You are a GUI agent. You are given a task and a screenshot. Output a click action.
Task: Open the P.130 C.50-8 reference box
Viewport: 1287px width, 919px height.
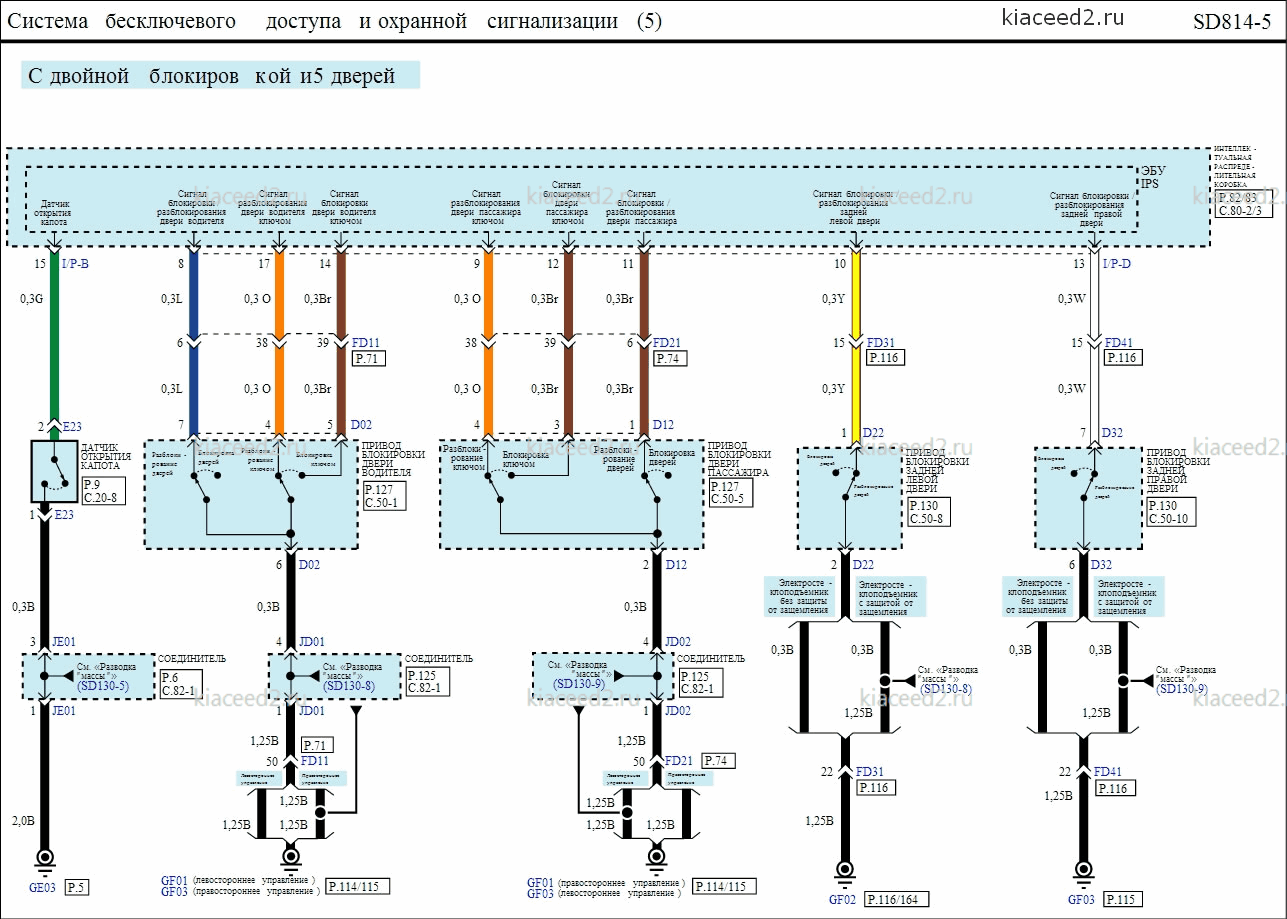(927, 513)
